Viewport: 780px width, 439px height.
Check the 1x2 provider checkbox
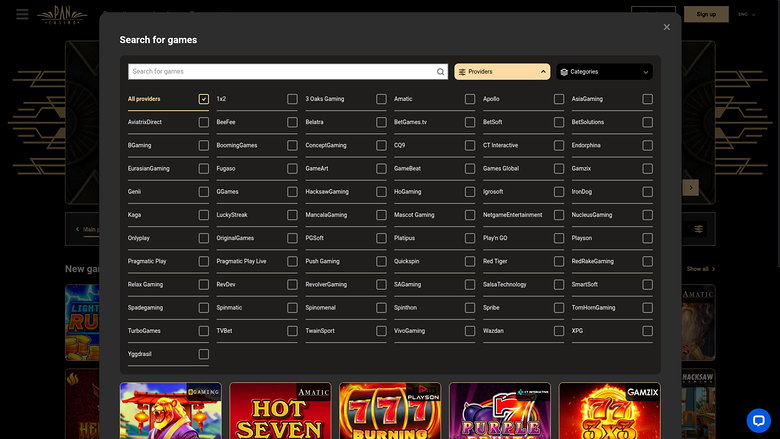[292, 99]
